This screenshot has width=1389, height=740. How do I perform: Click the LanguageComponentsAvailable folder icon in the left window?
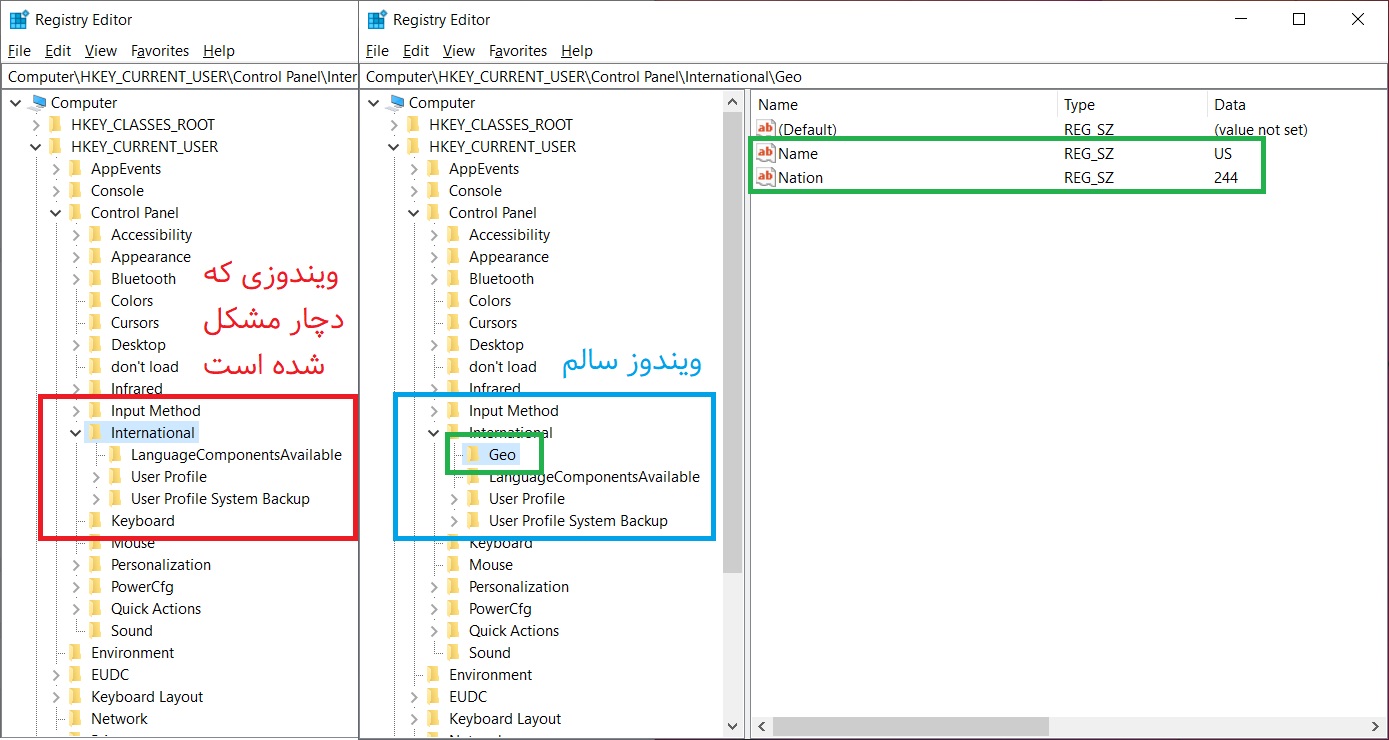(117, 455)
